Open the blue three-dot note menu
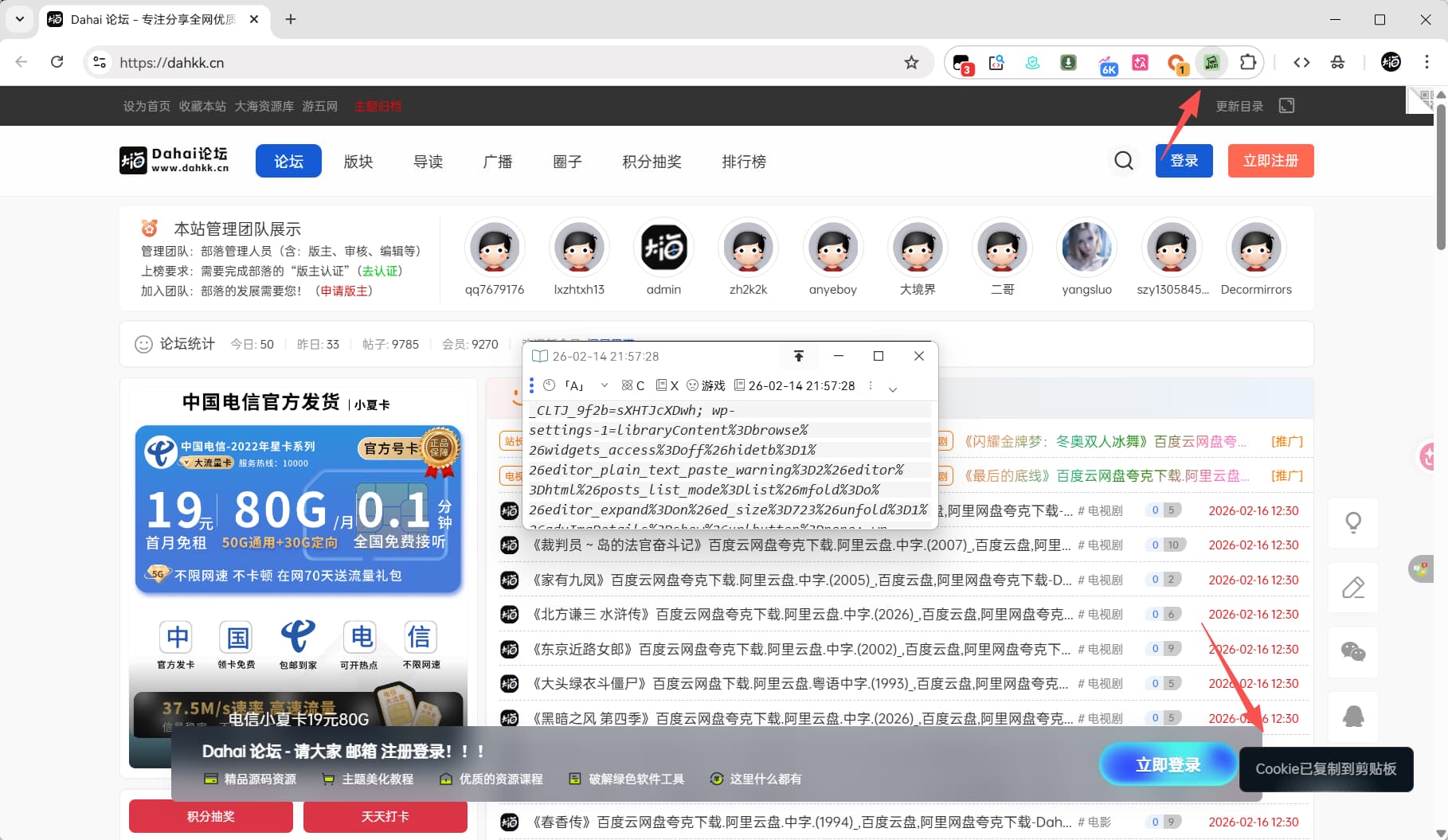 point(531,385)
